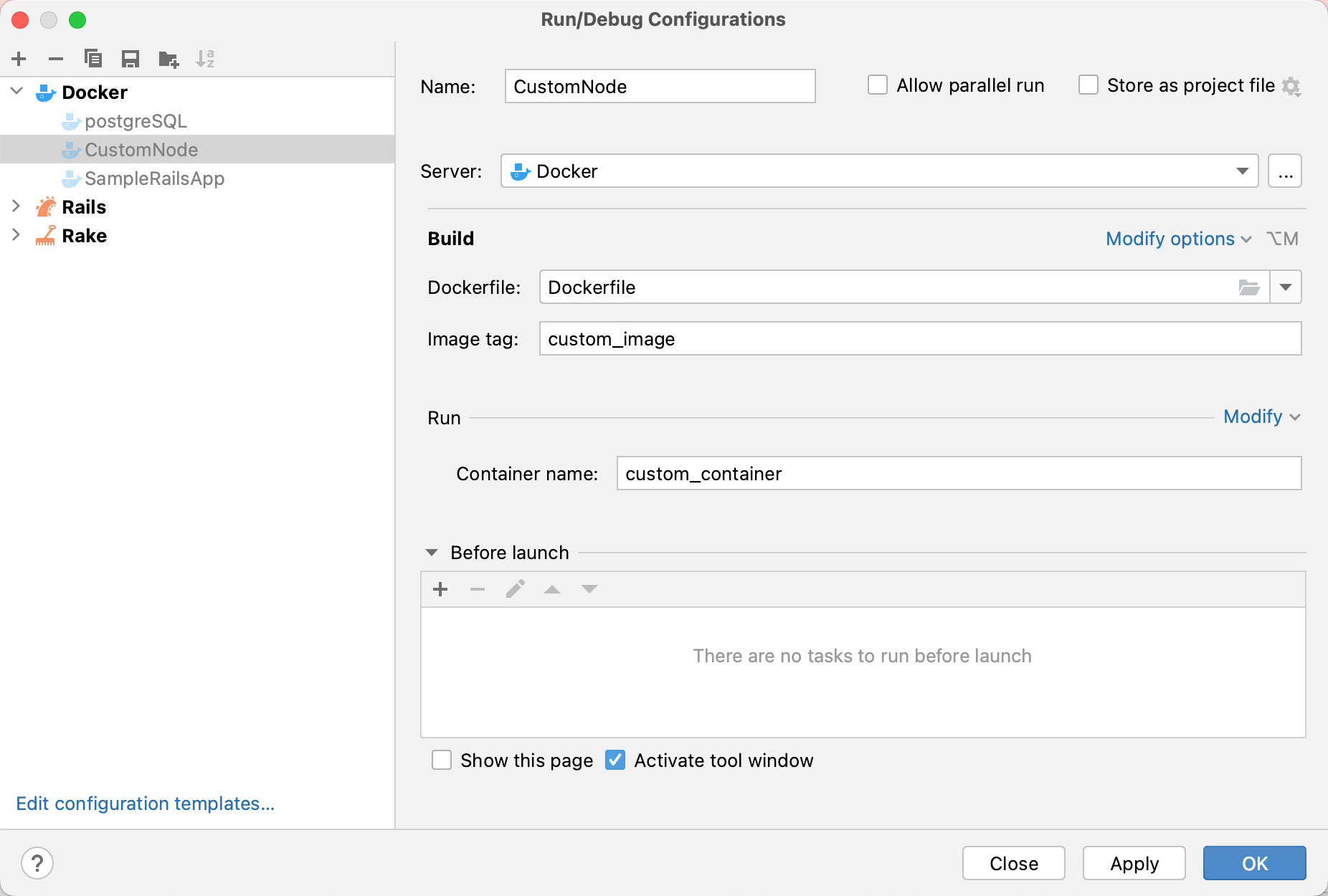Apply the configuration changes
Screen dimensions: 1328x896
[x=1134, y=863]
